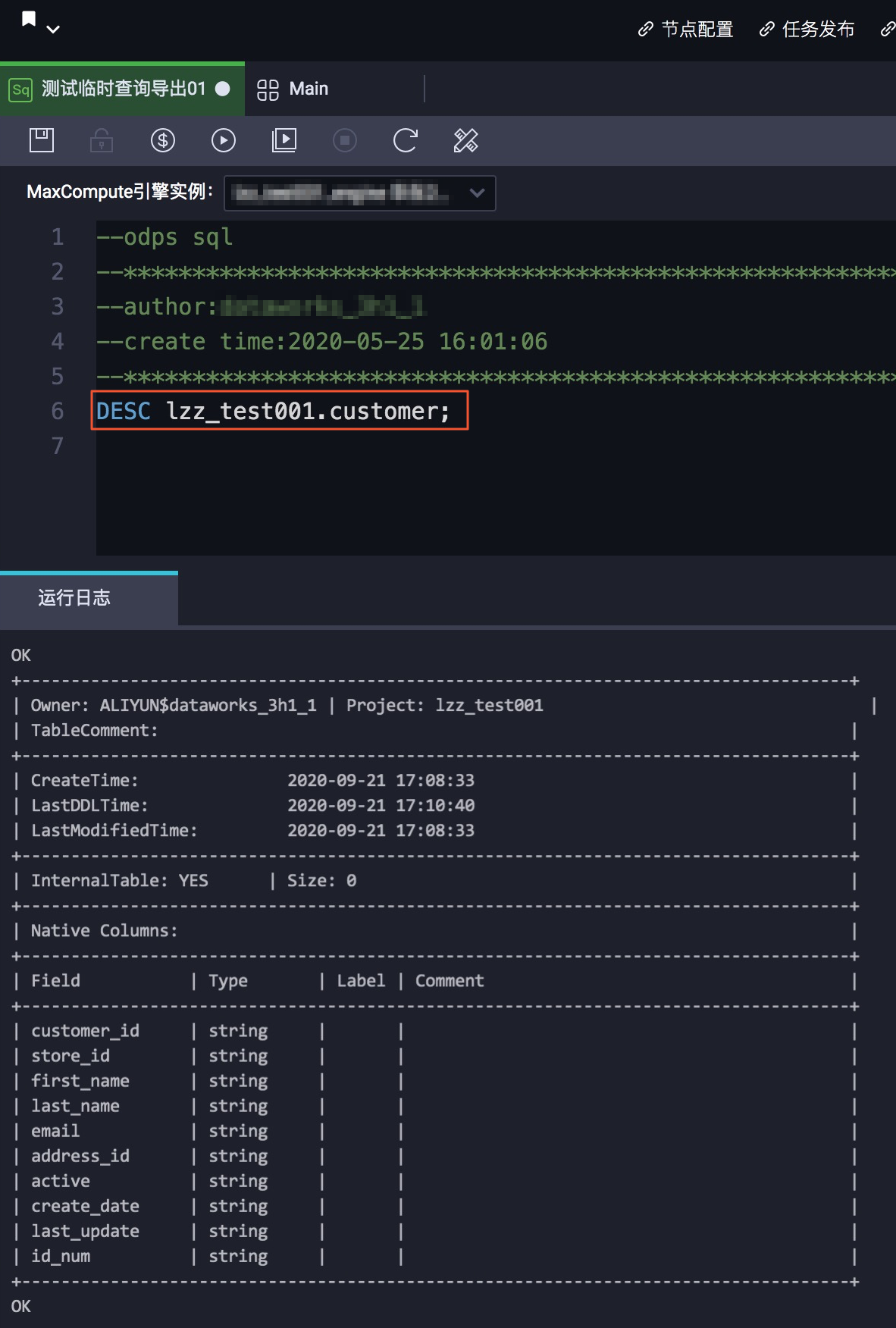Click the Native Columns: heading

point(105,931)
